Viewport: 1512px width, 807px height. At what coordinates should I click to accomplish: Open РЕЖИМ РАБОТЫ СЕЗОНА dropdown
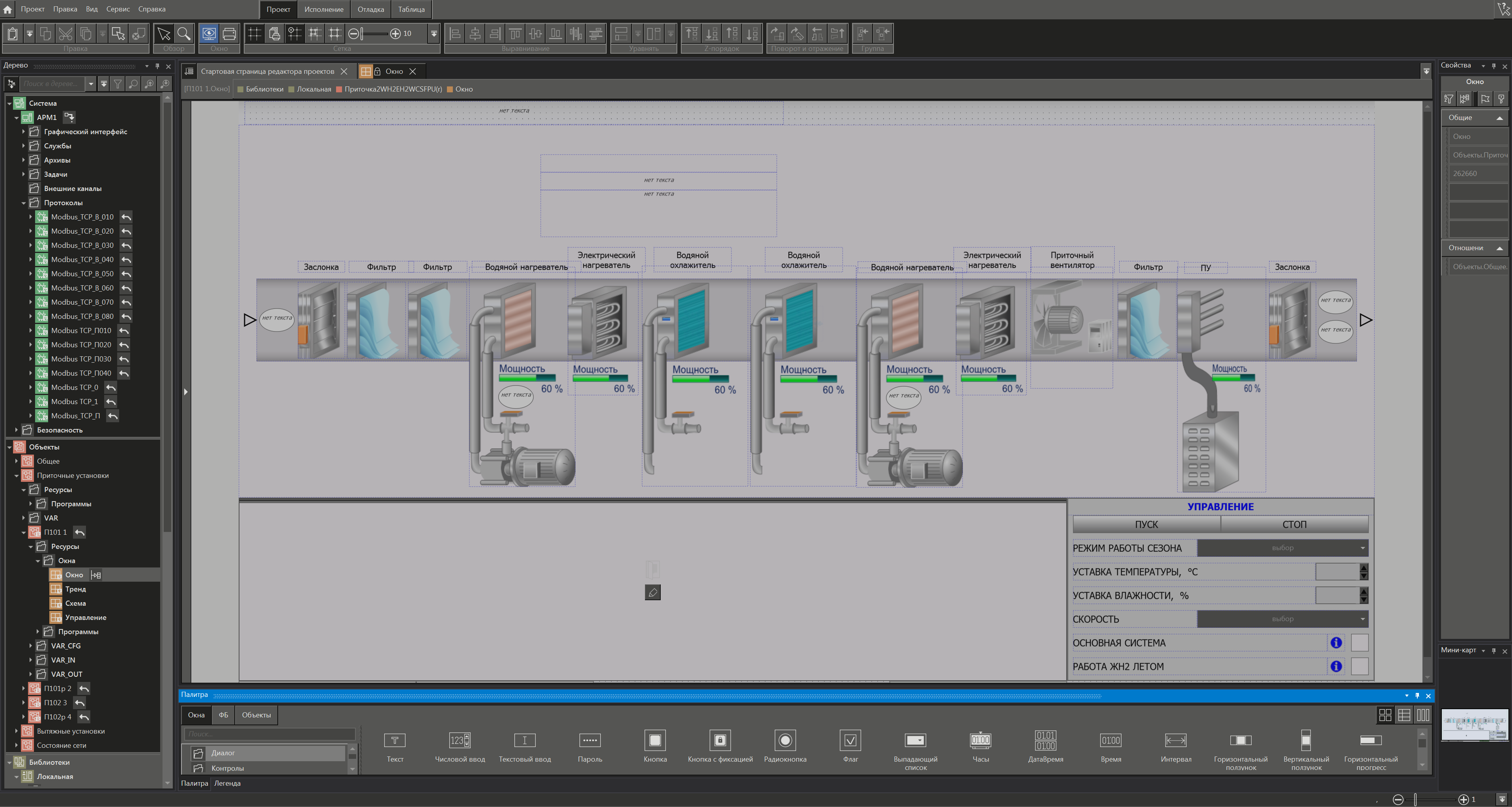pyautogui.click(x=1282, y=548)
